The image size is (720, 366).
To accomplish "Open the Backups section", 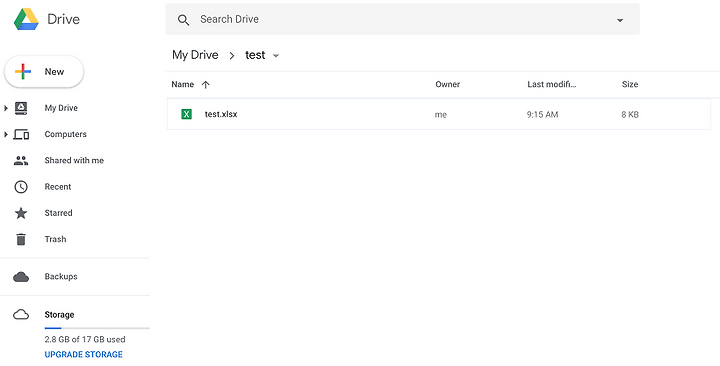I will pos(61,276).
